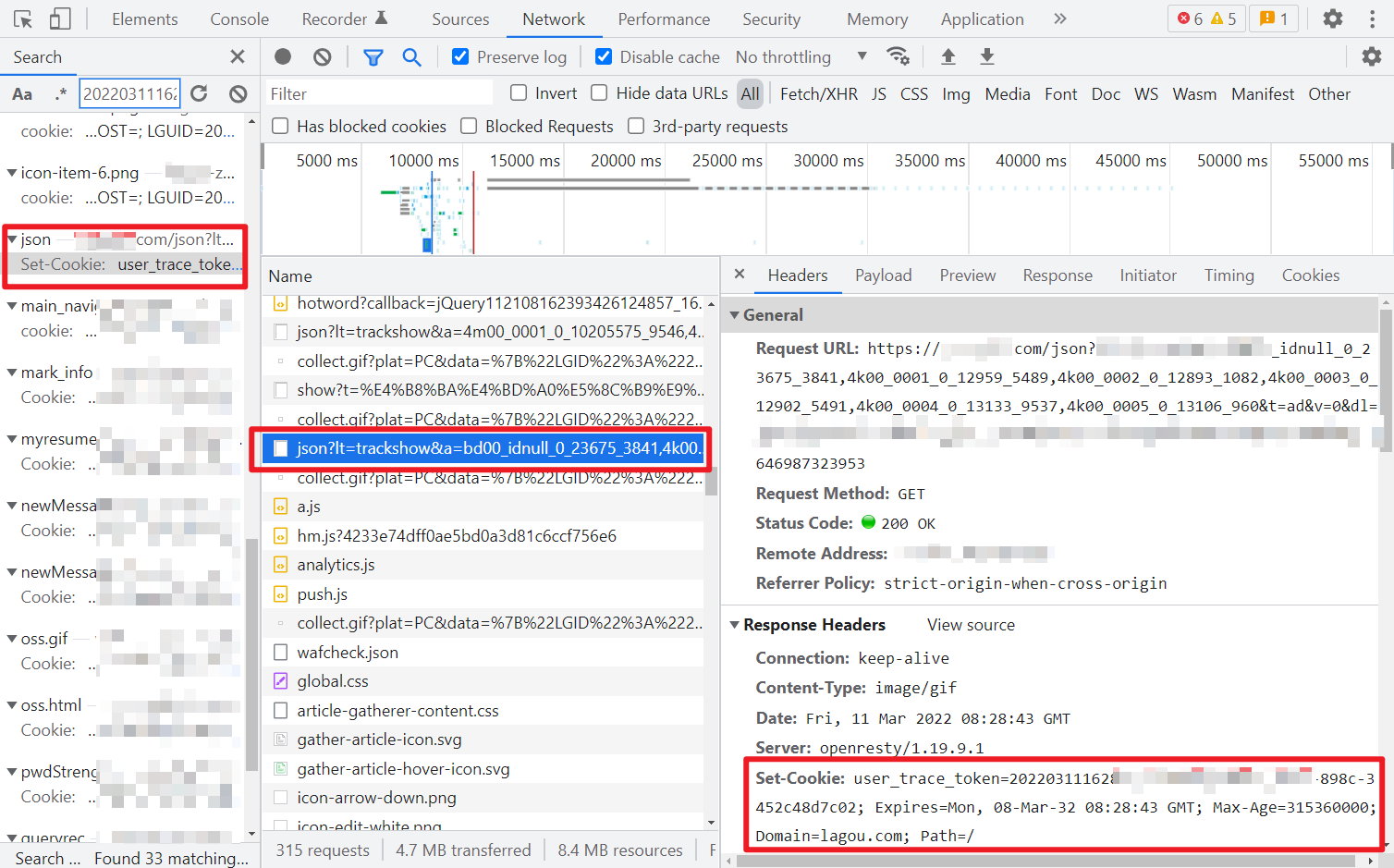Image resolution: width=1394 pixels, height=868 pixels.
Task: Select the global.css request
Action: (483, 681)
